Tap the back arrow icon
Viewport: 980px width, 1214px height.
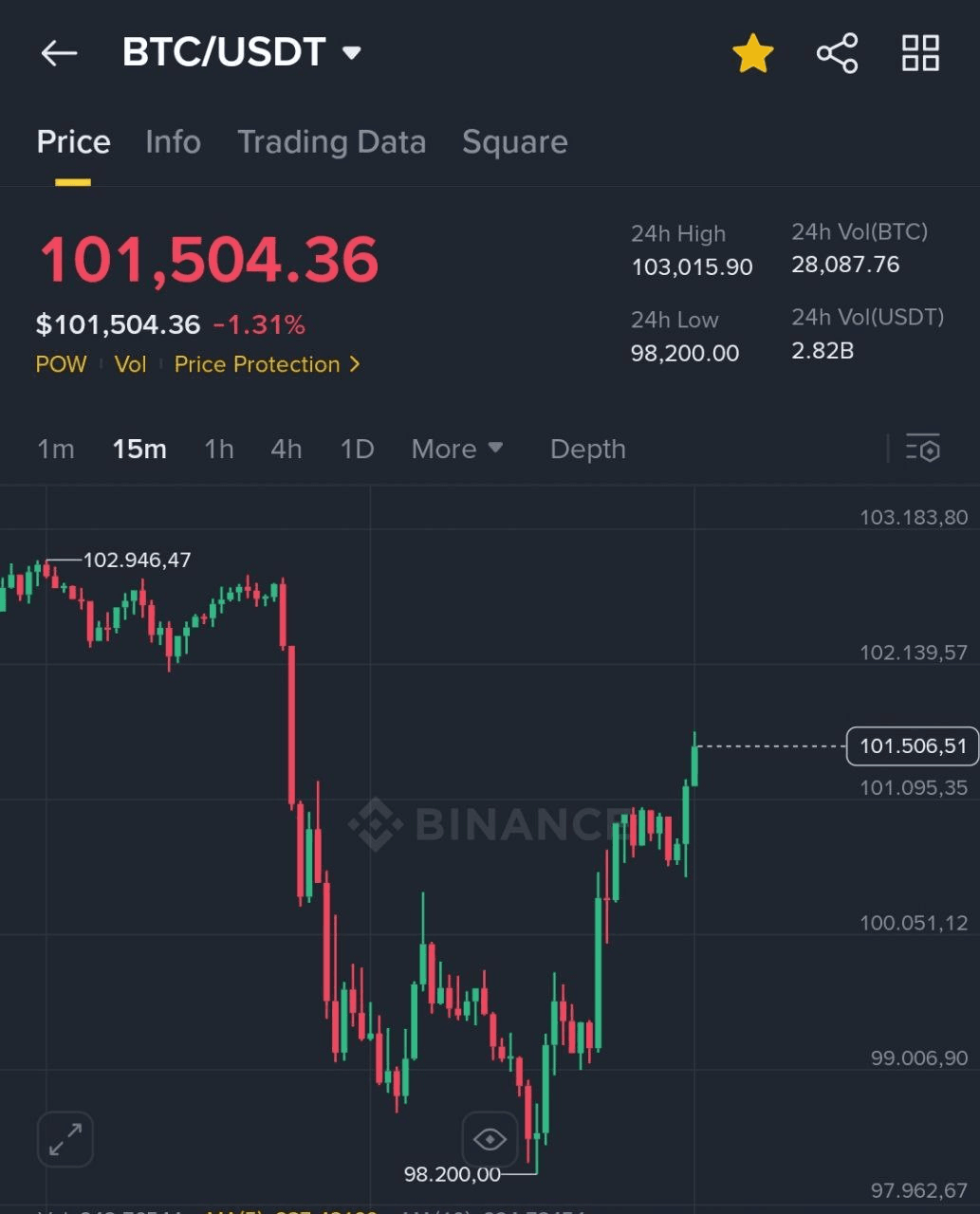[x=59, y=53]
